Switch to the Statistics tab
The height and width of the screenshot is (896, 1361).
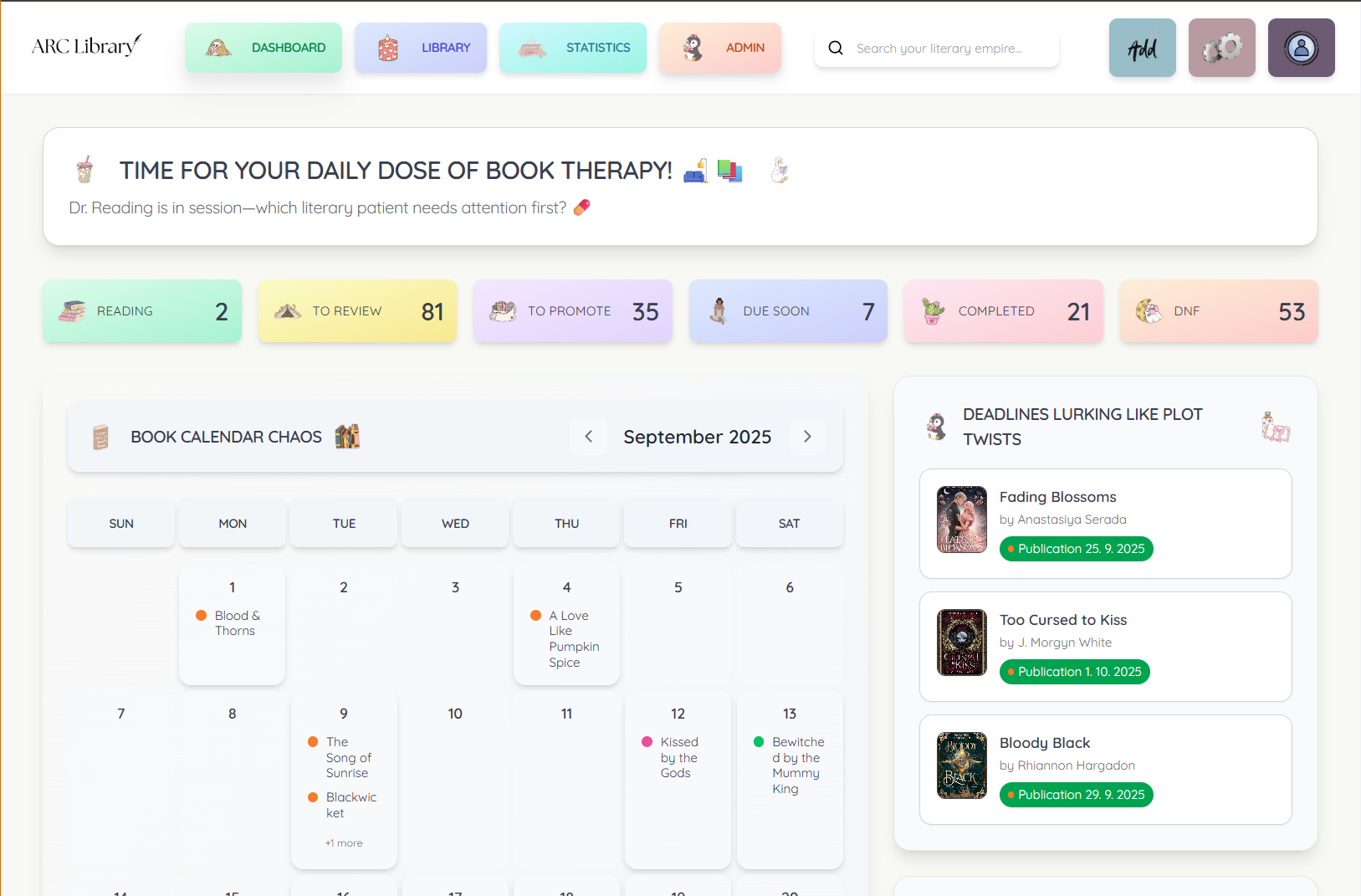(x=573, y=48)
